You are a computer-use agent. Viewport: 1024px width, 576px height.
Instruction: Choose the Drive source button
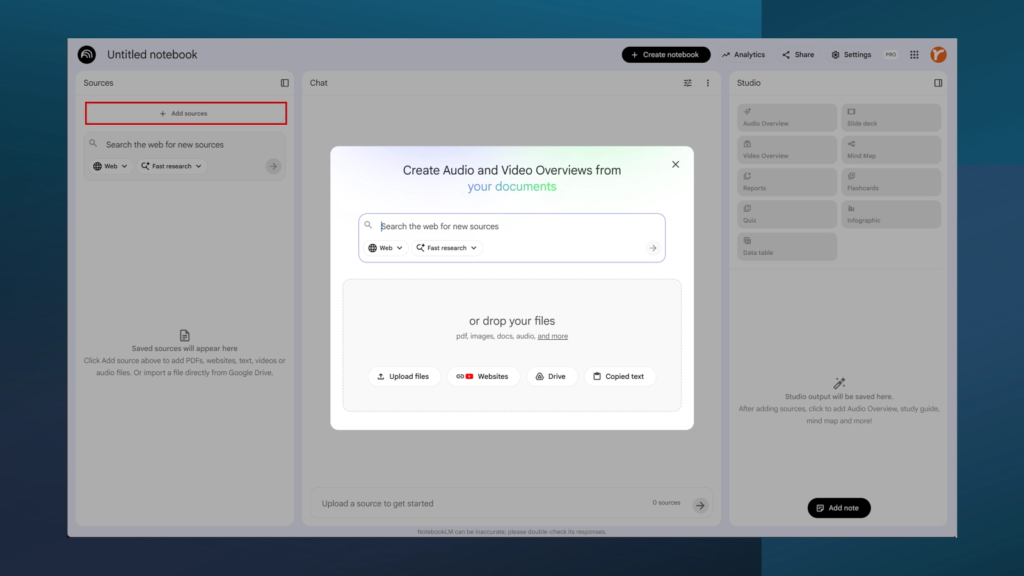point(551,377)
